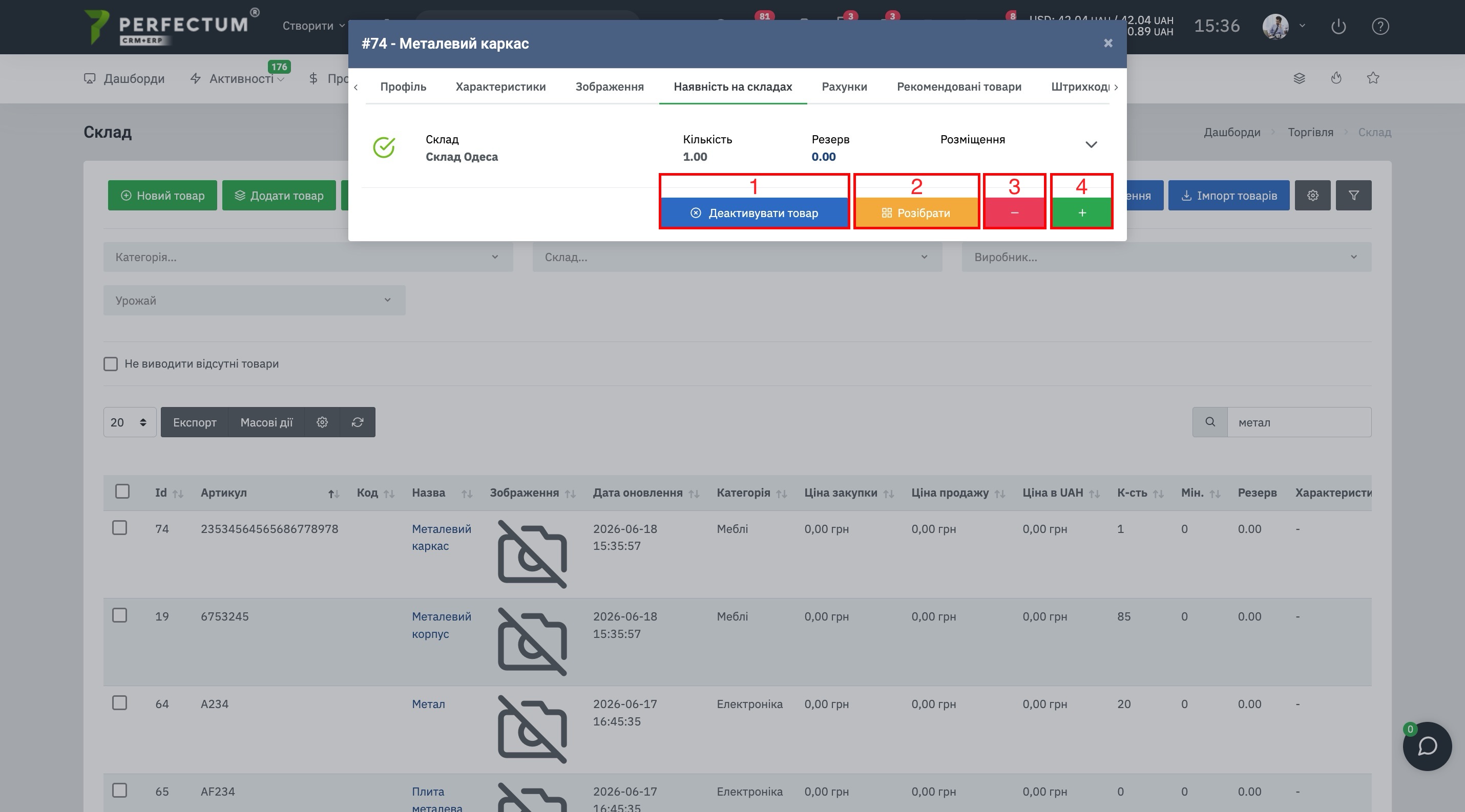Click the flame icon in navigation bar
Viewport: 1465px width, 812px height.
tap(1336, 78)
